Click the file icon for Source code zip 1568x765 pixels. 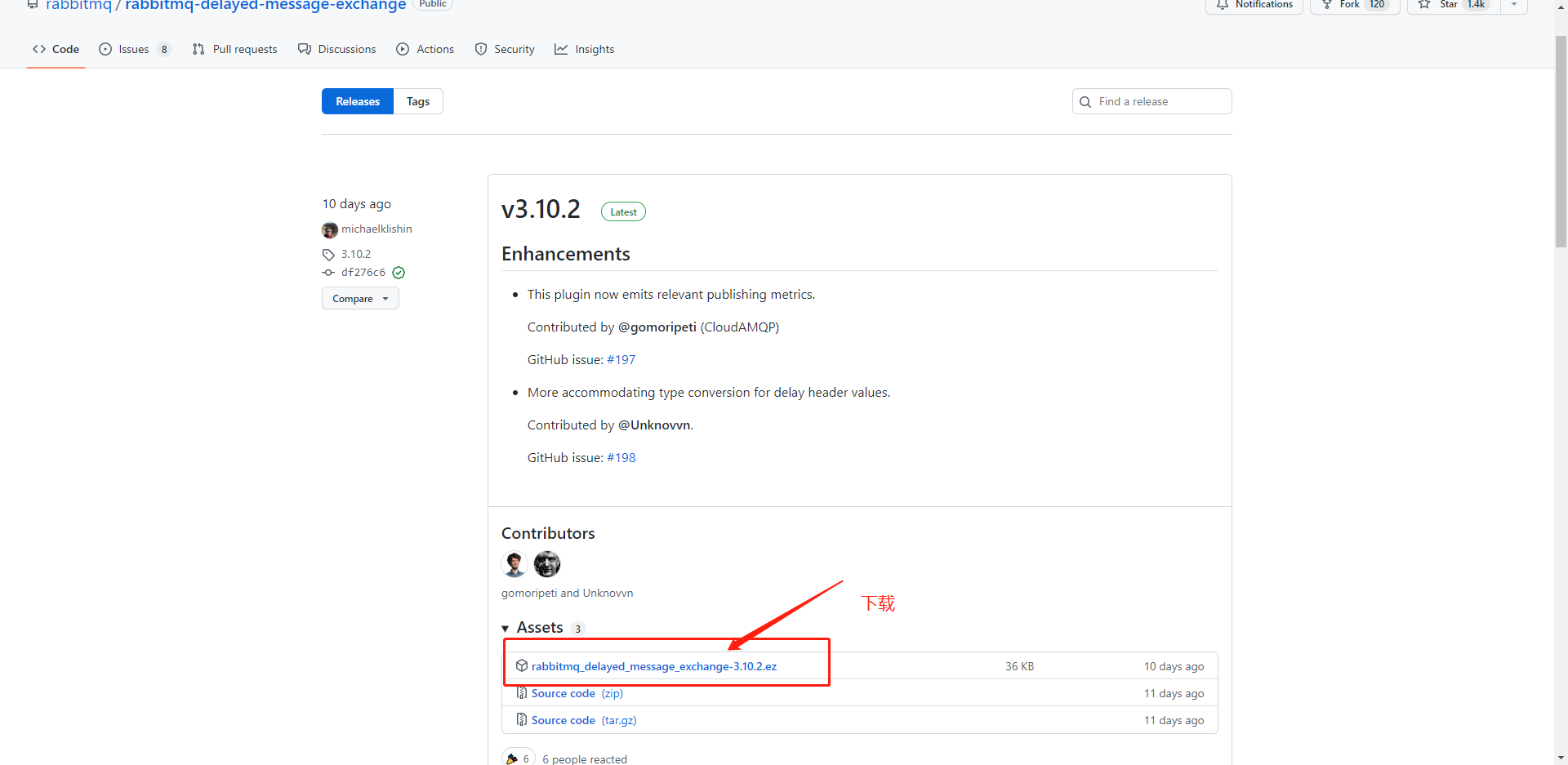[522, 693]
